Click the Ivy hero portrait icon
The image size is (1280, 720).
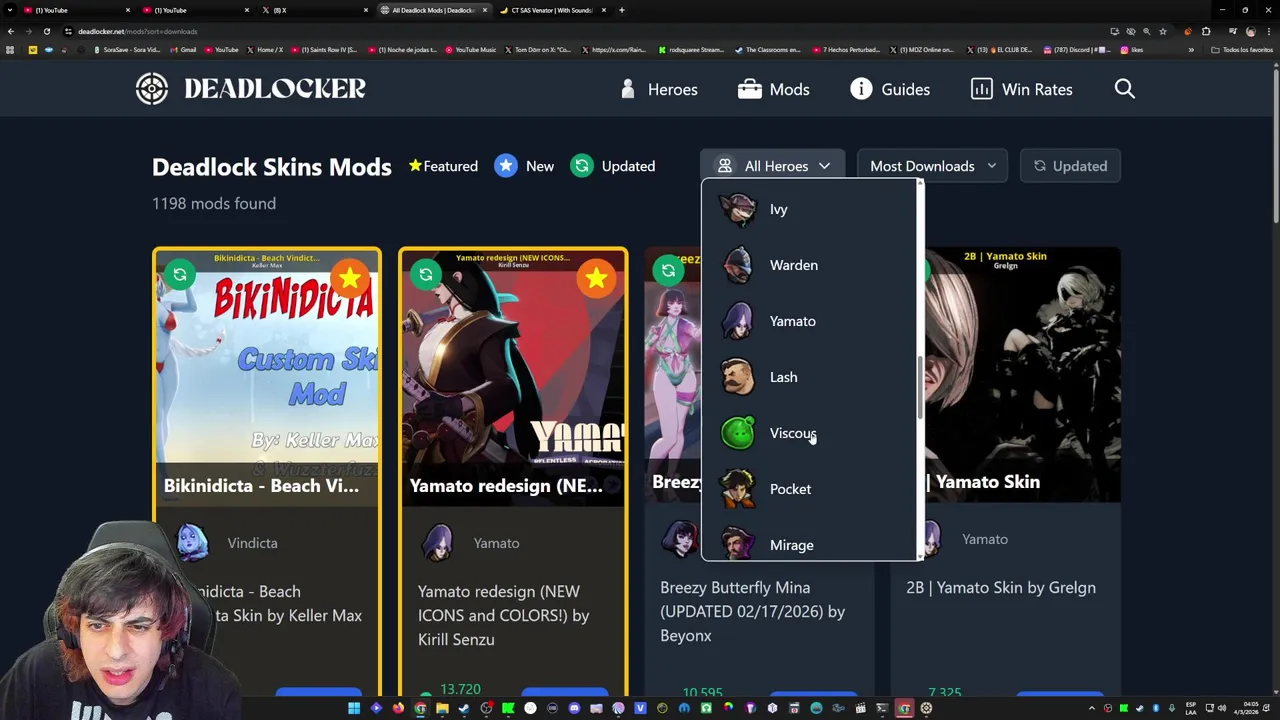738,209
